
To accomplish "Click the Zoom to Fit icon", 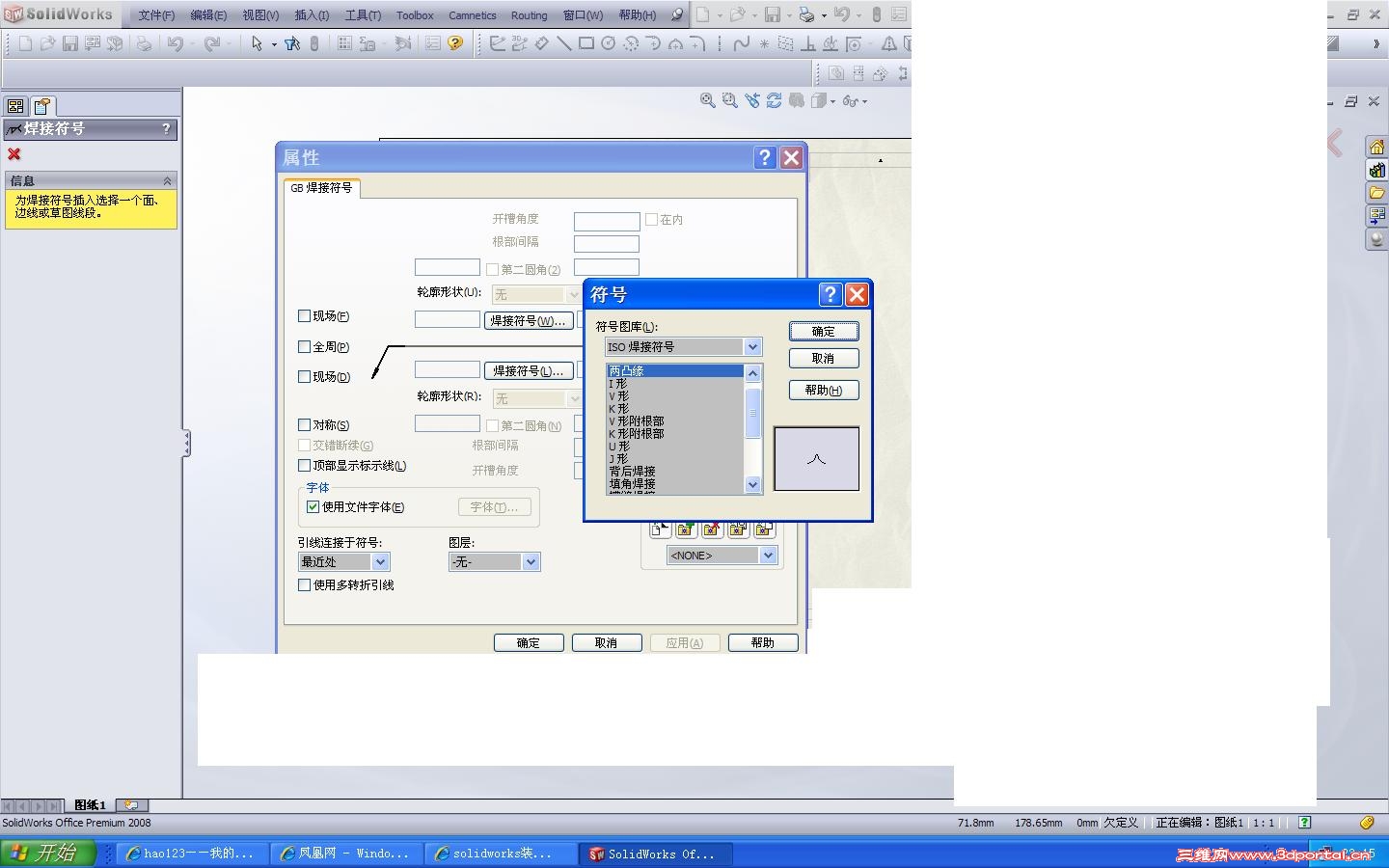I will pos(707,100).
